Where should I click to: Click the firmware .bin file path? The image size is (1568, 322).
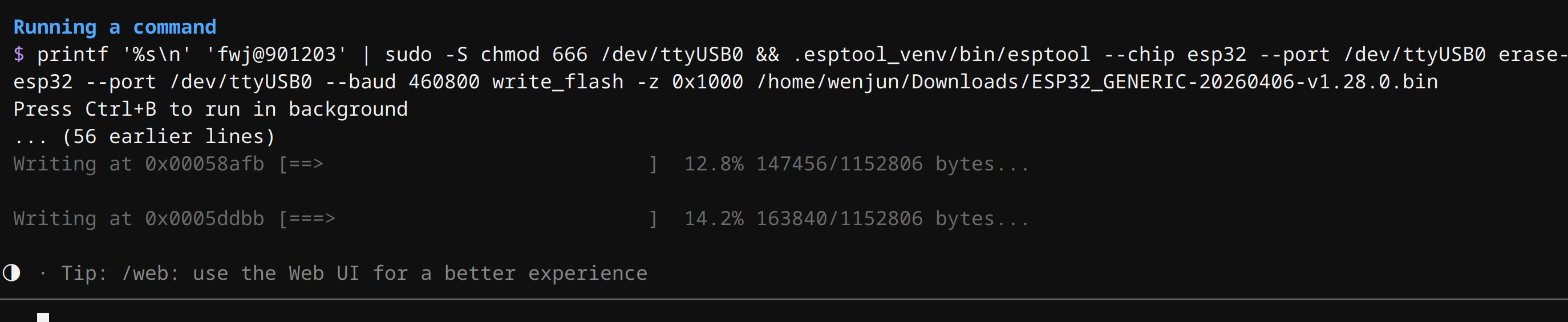click(1097, 82)
